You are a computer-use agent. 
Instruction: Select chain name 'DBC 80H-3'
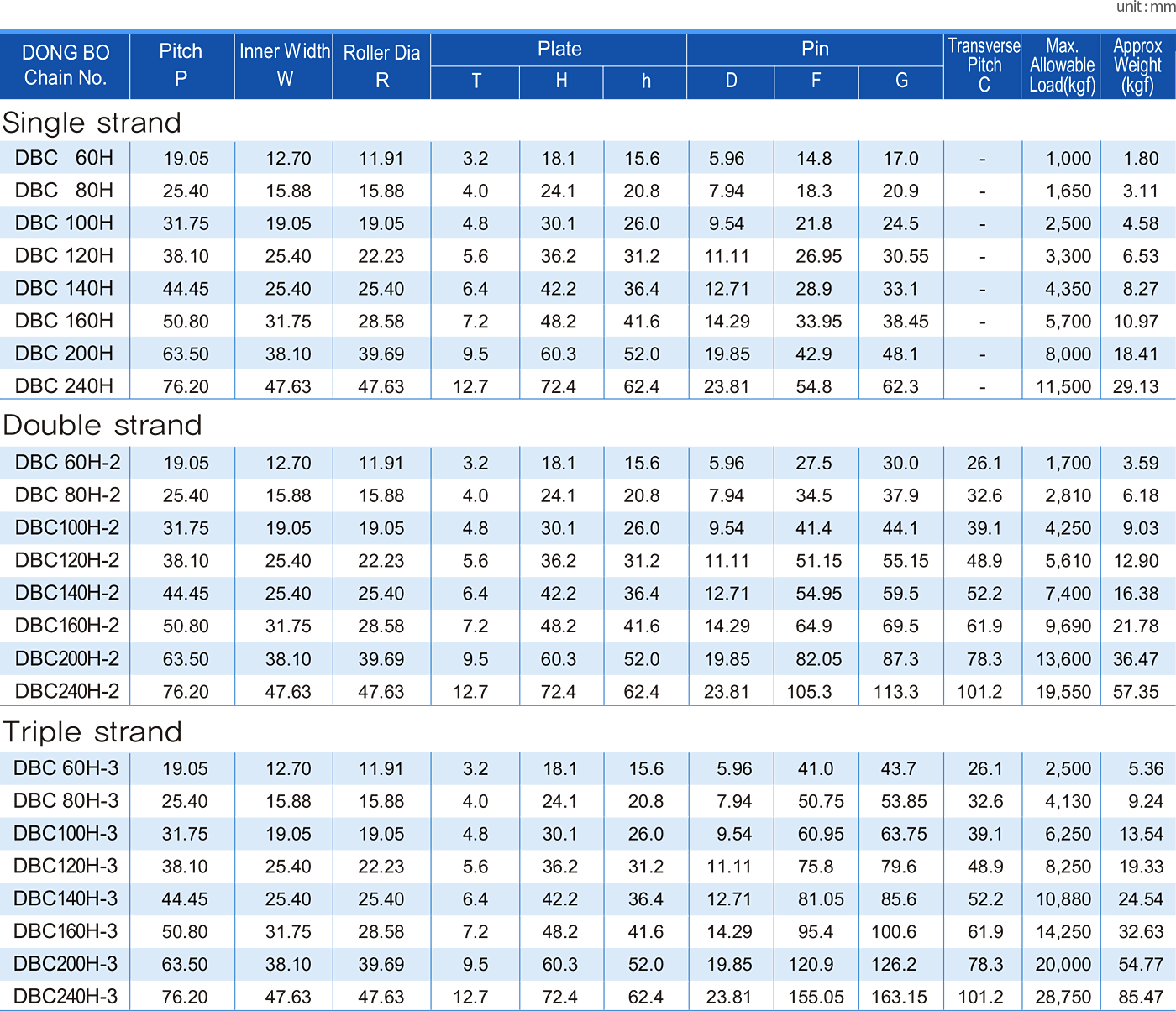(66, 801)
